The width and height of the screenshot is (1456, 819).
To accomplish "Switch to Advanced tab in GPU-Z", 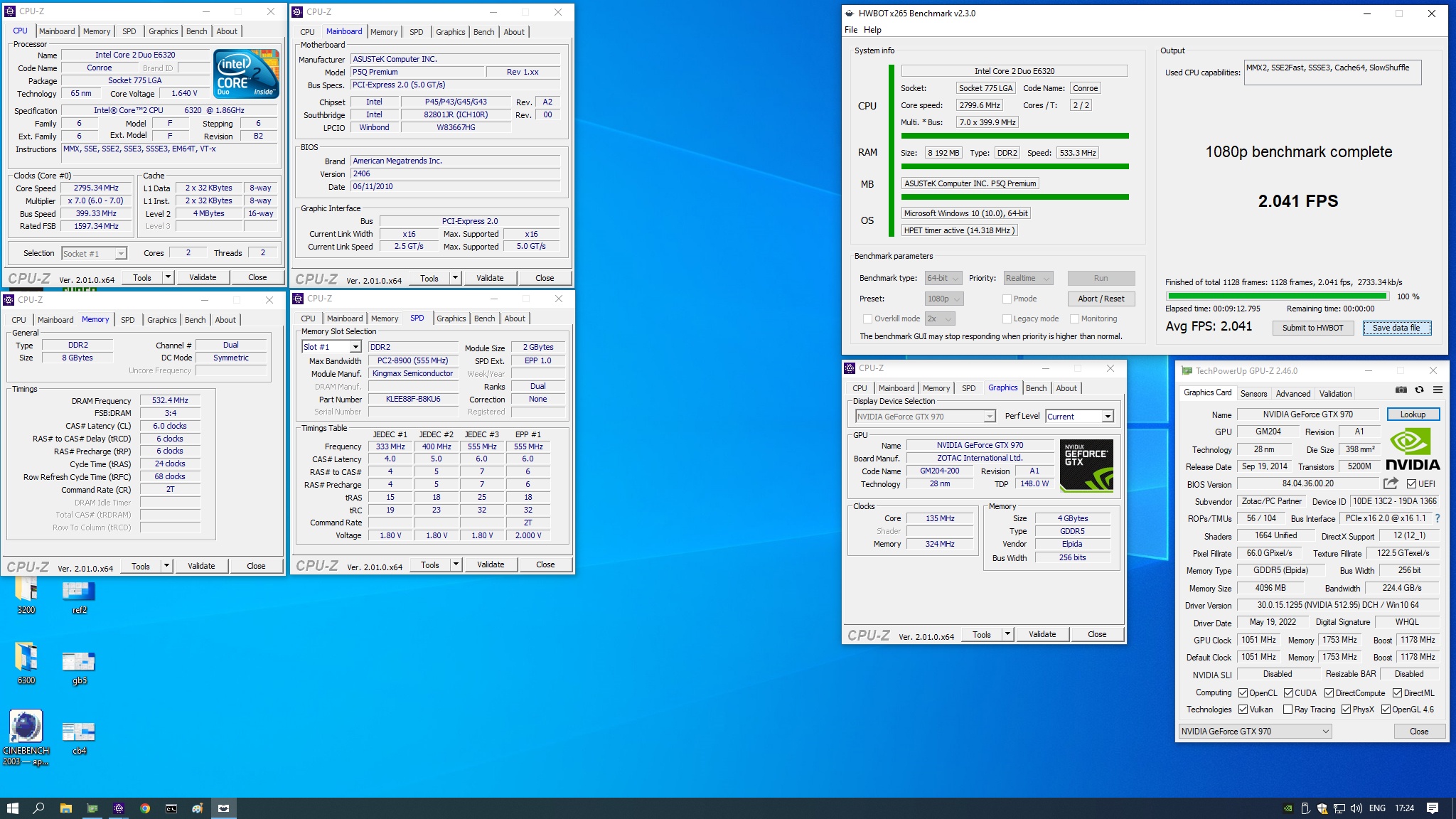I will (1293, 394).
